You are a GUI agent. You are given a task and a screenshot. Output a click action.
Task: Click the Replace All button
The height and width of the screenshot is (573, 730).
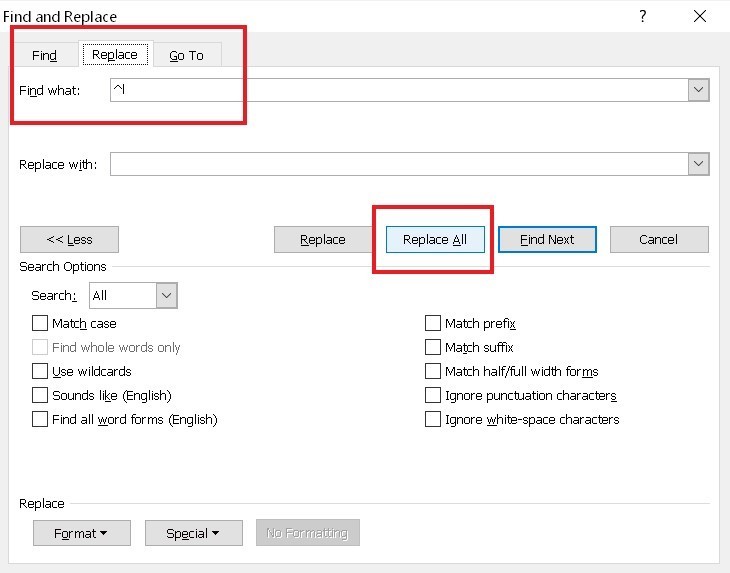click(435, 239)
